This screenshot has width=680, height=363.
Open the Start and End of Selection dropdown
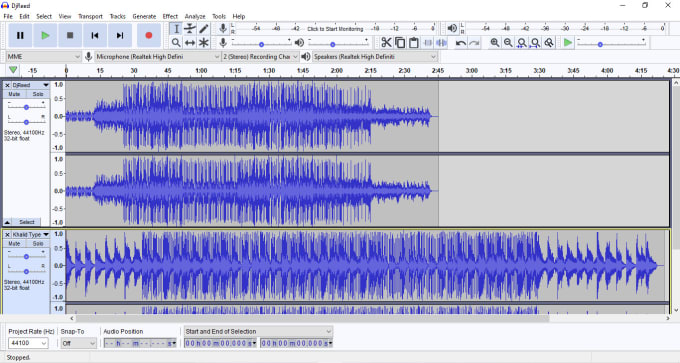[x=258, y=331]
